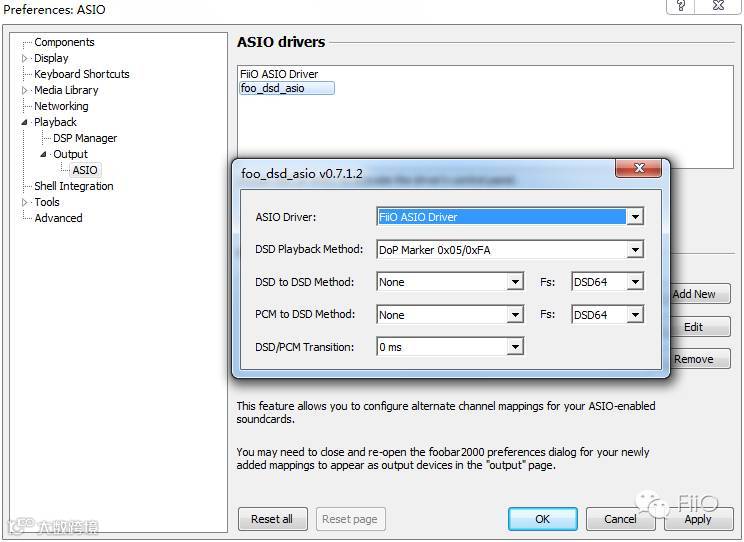Open the DSD Playback Method dropdown
The height and width of the screenshot is (542, 744).
pyautogui.click(x=635, y=250)
